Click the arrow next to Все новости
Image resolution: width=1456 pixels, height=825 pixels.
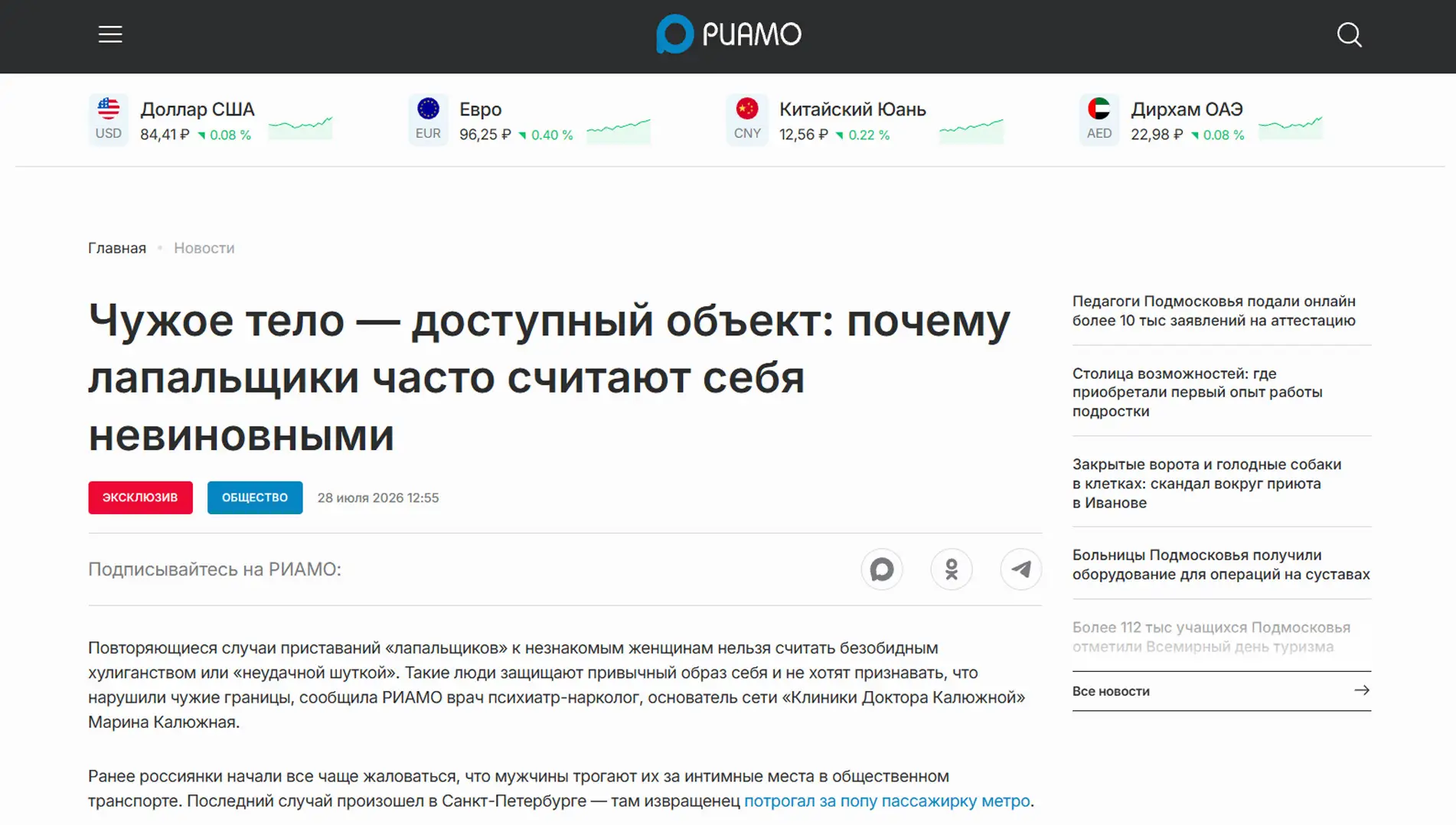1362,690
